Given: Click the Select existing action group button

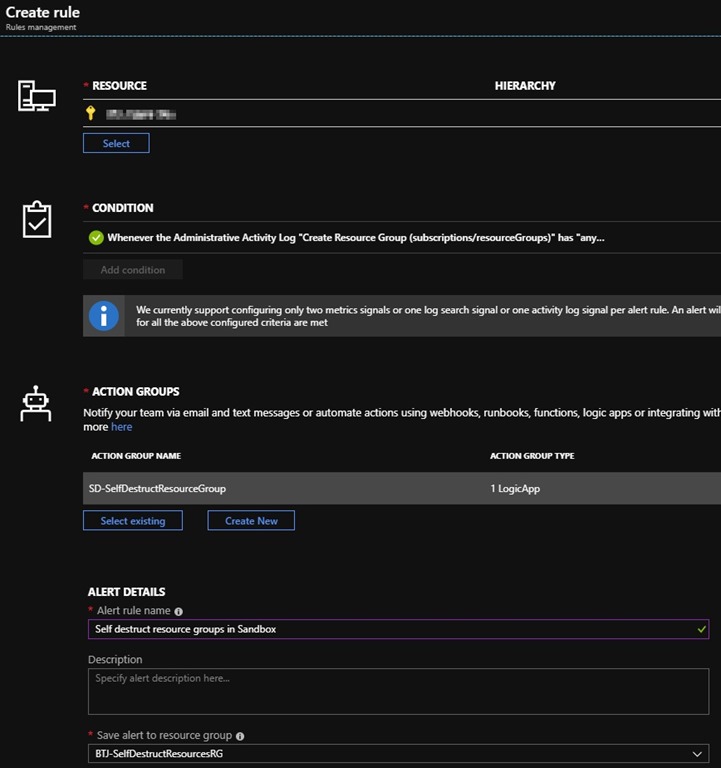Looking at the screenshot, I should [x=133, y=521].
